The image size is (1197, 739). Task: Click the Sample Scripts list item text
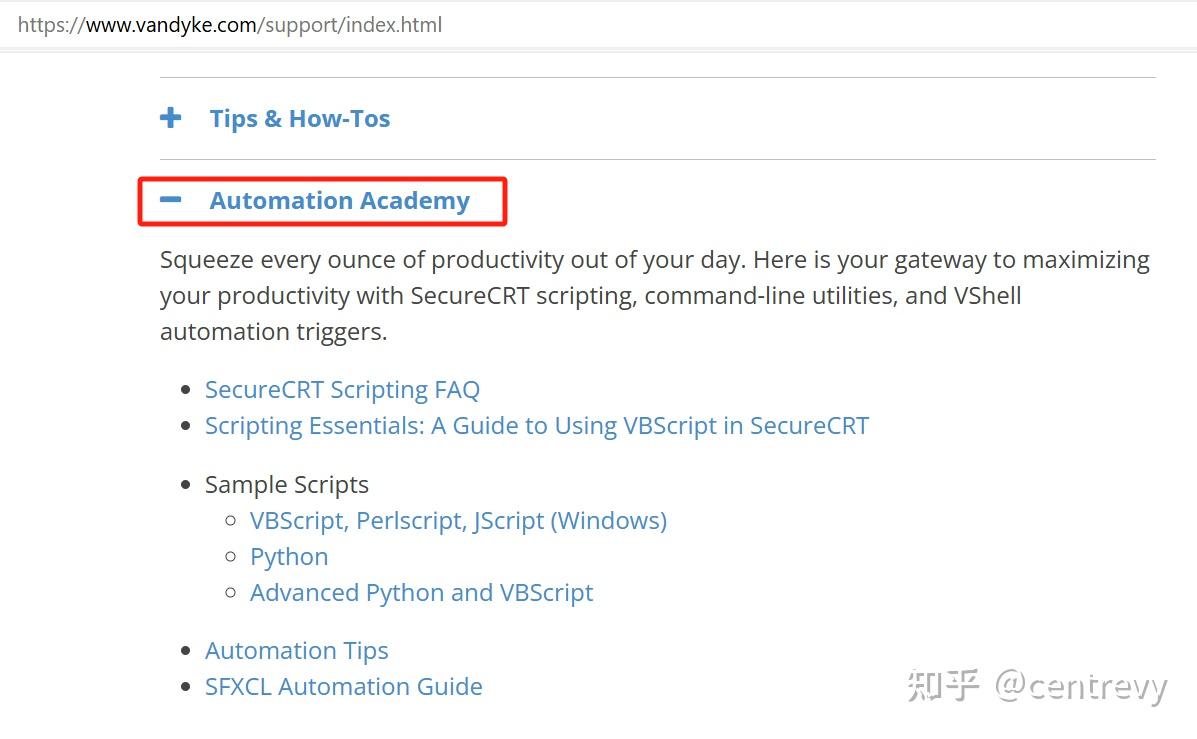(286, 485)
